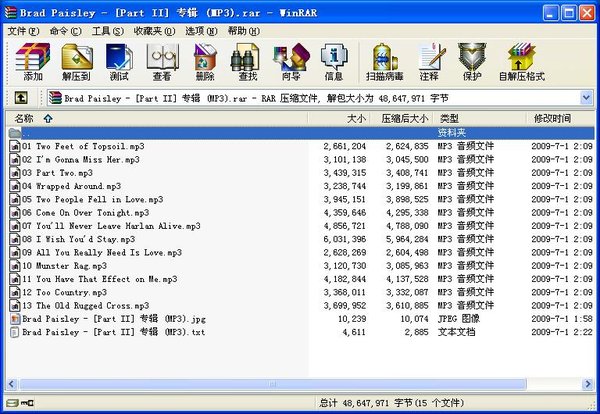This screenshot has height=414, width=600.
Task: Click packed size value 4,788,090
Action: 407,226
